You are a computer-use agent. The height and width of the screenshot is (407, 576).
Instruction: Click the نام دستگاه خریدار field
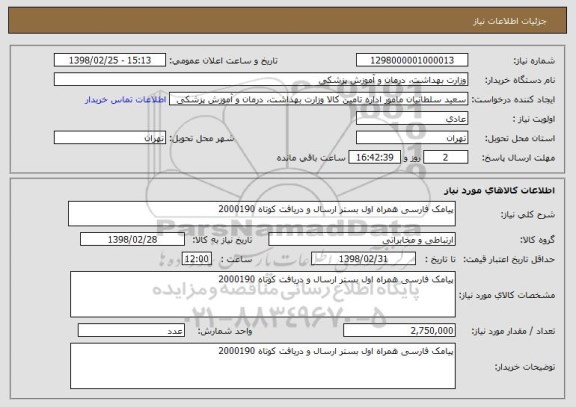coord(261,79)
